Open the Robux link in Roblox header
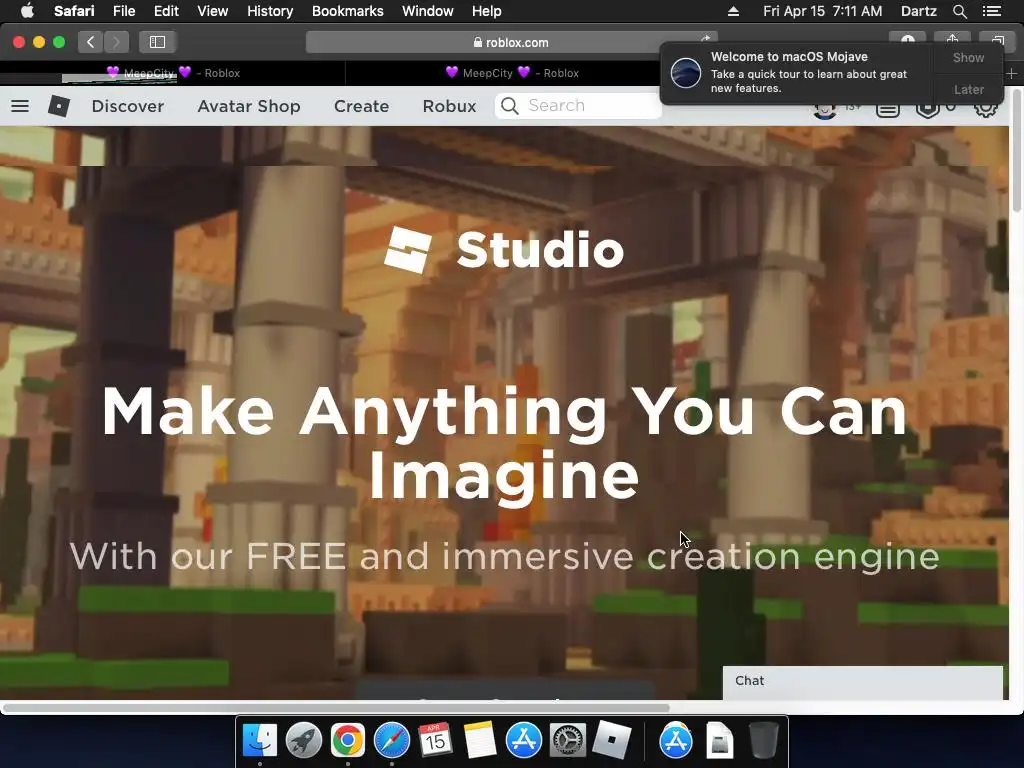This screenshot has width=1024, height=768. pyautogui.click(x=449, y=106)
